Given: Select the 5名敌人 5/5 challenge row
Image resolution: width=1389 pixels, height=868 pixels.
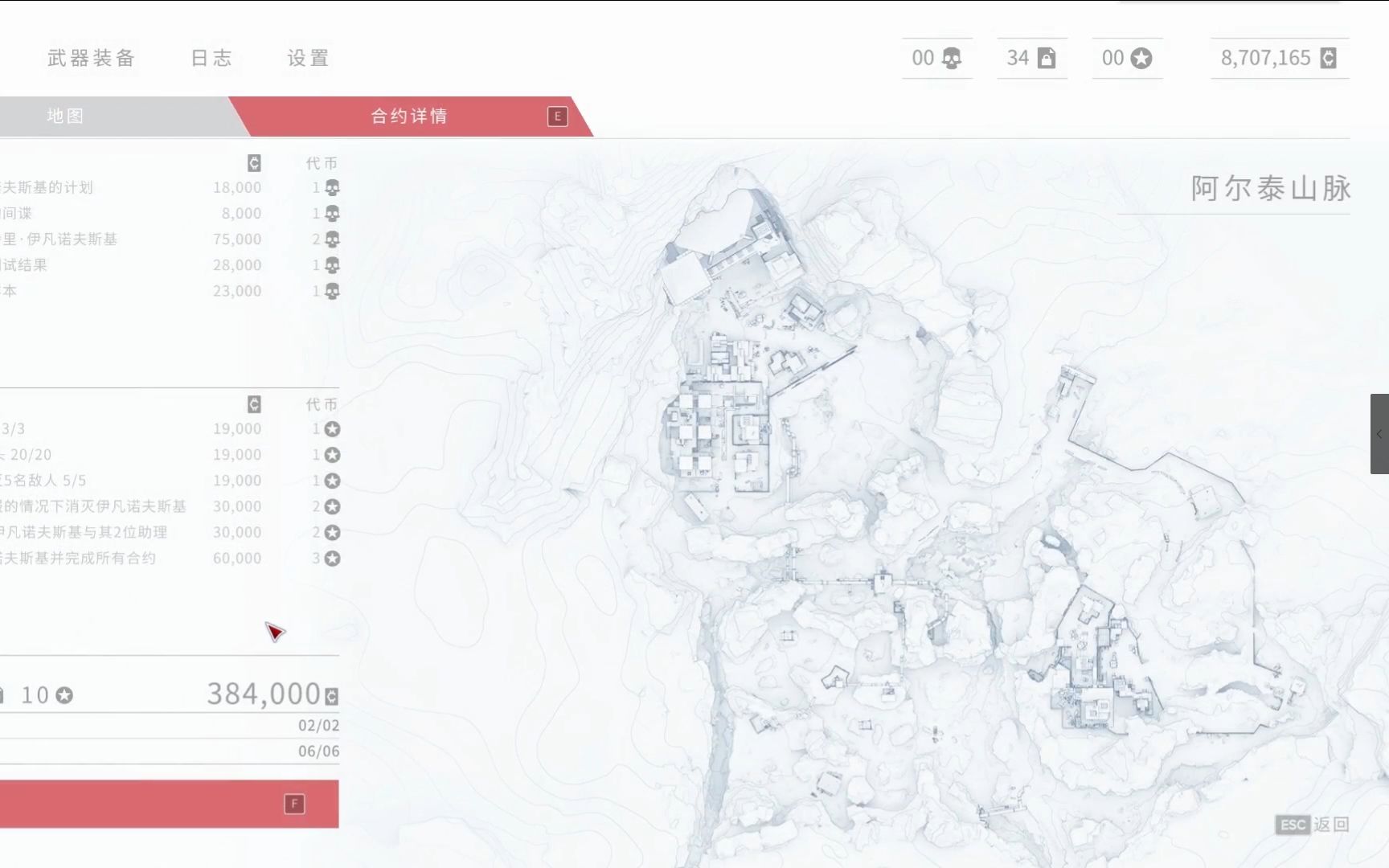Looking at the screenshot, I should pos(170,481).
